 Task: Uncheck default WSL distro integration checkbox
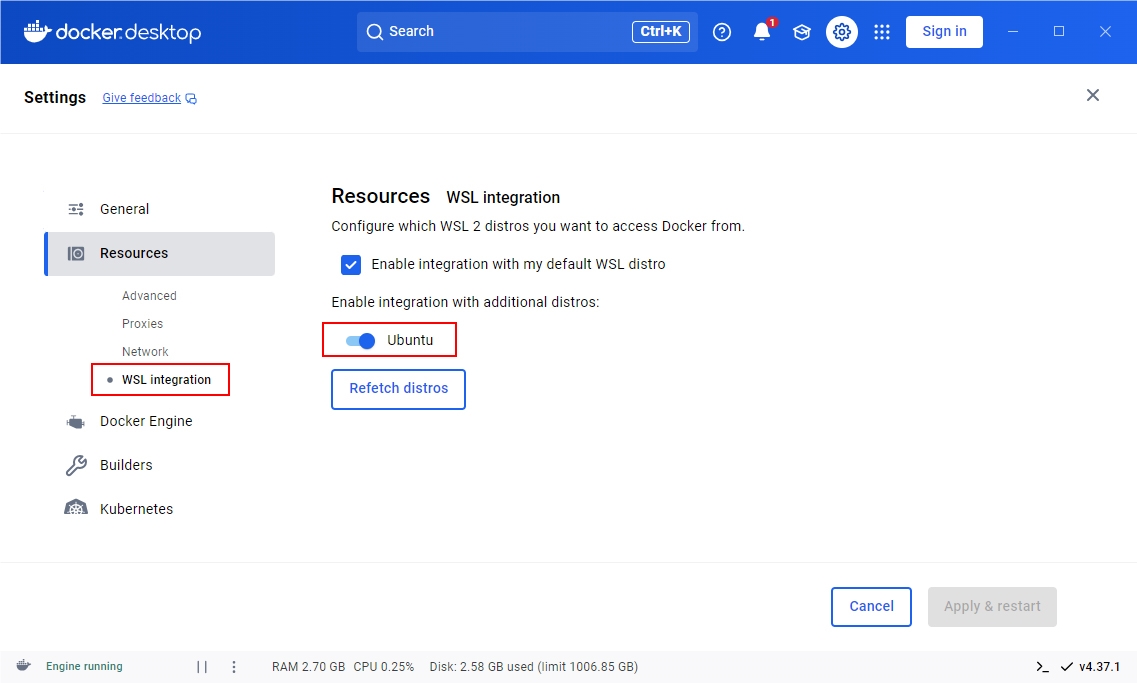(x=351, y=265)
